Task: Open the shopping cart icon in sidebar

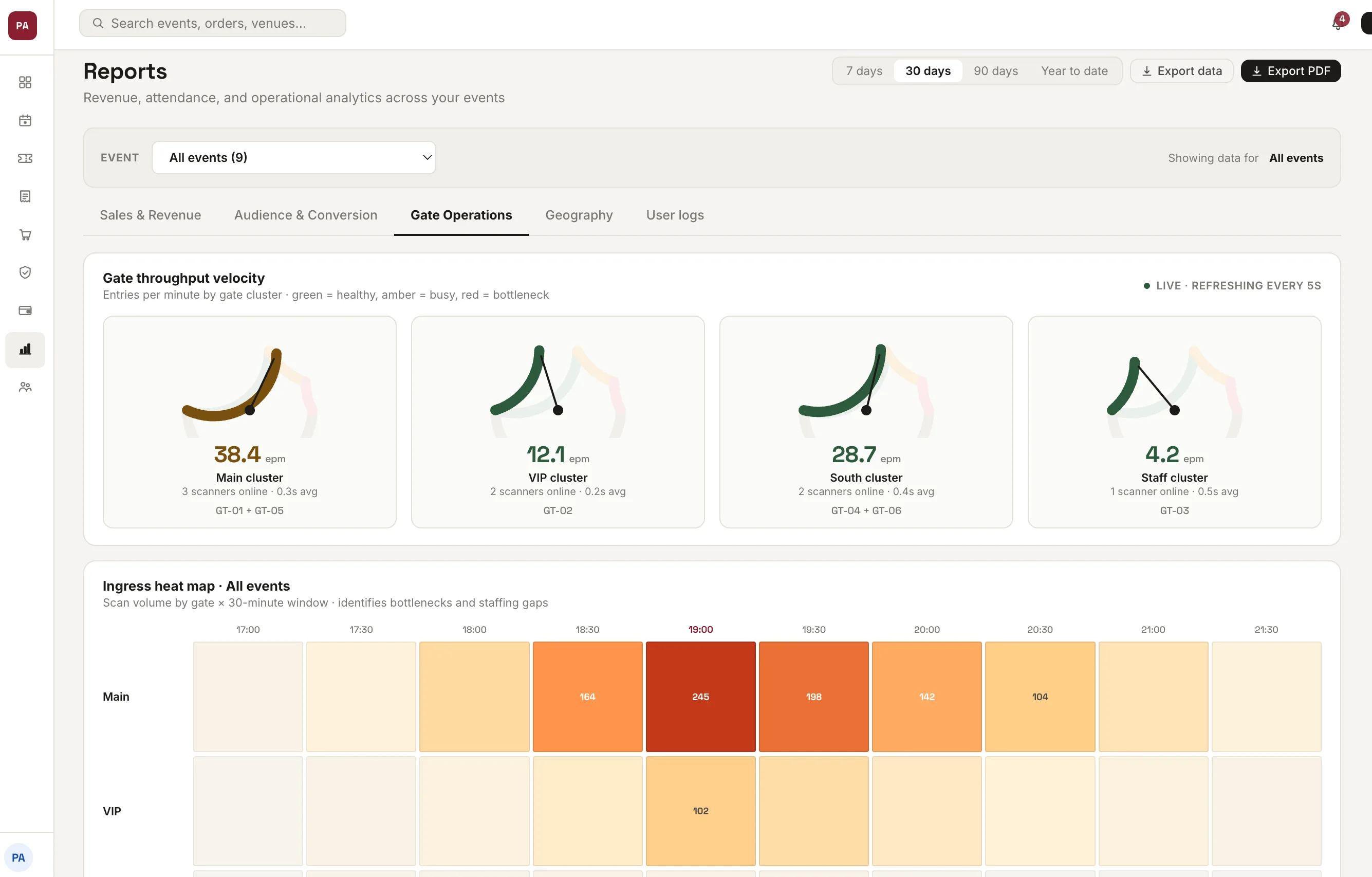Action: (25, 235)
